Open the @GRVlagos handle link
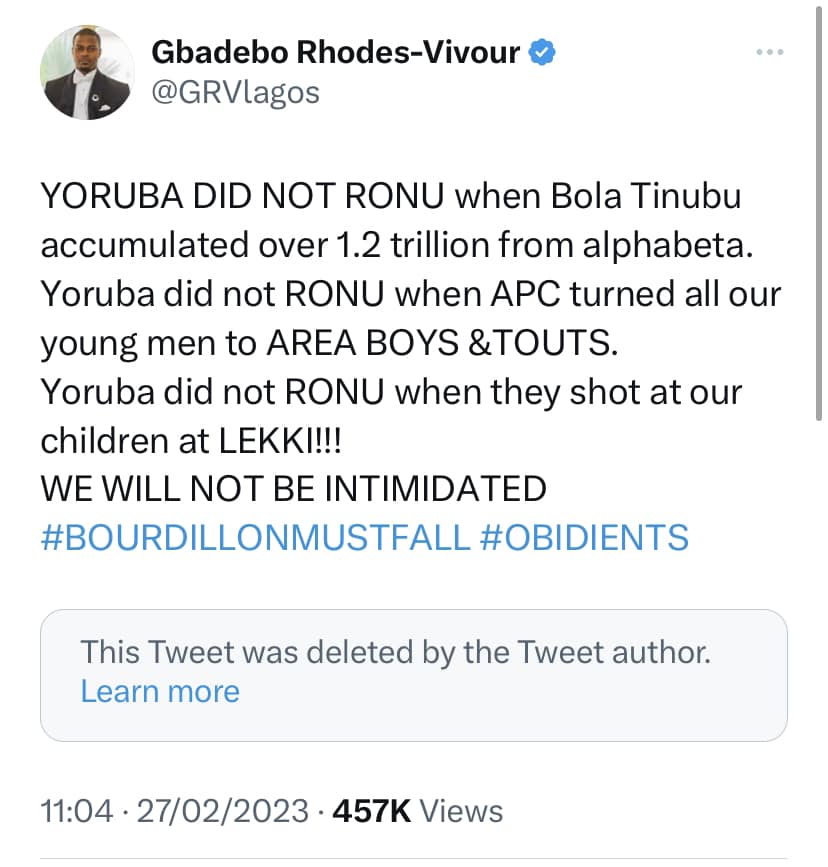 (235, 92)
